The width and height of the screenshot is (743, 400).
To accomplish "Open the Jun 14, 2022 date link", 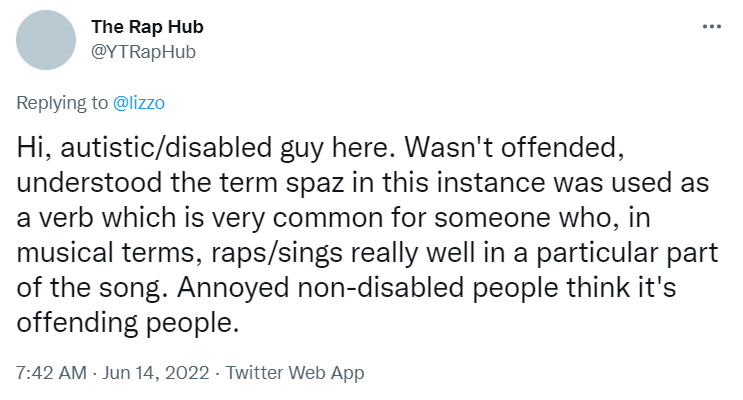I will (x=156, y=373).
